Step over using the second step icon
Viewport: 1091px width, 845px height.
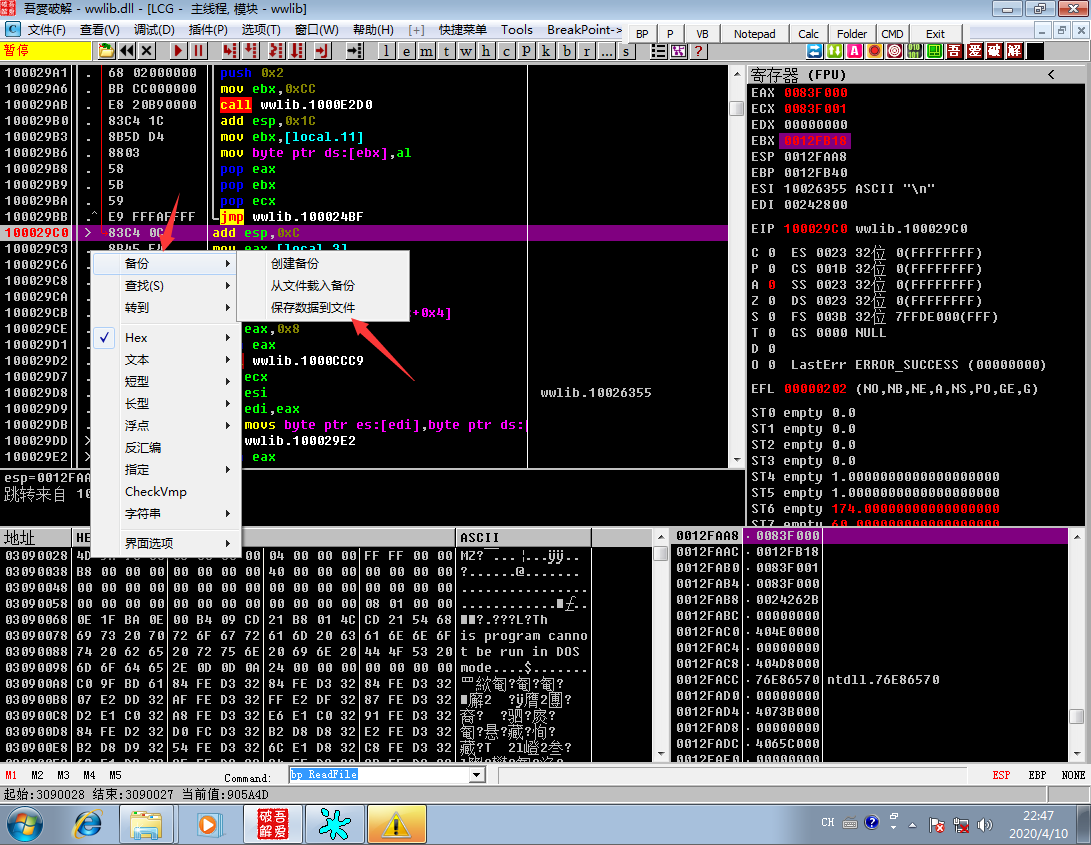coord(251,51)
